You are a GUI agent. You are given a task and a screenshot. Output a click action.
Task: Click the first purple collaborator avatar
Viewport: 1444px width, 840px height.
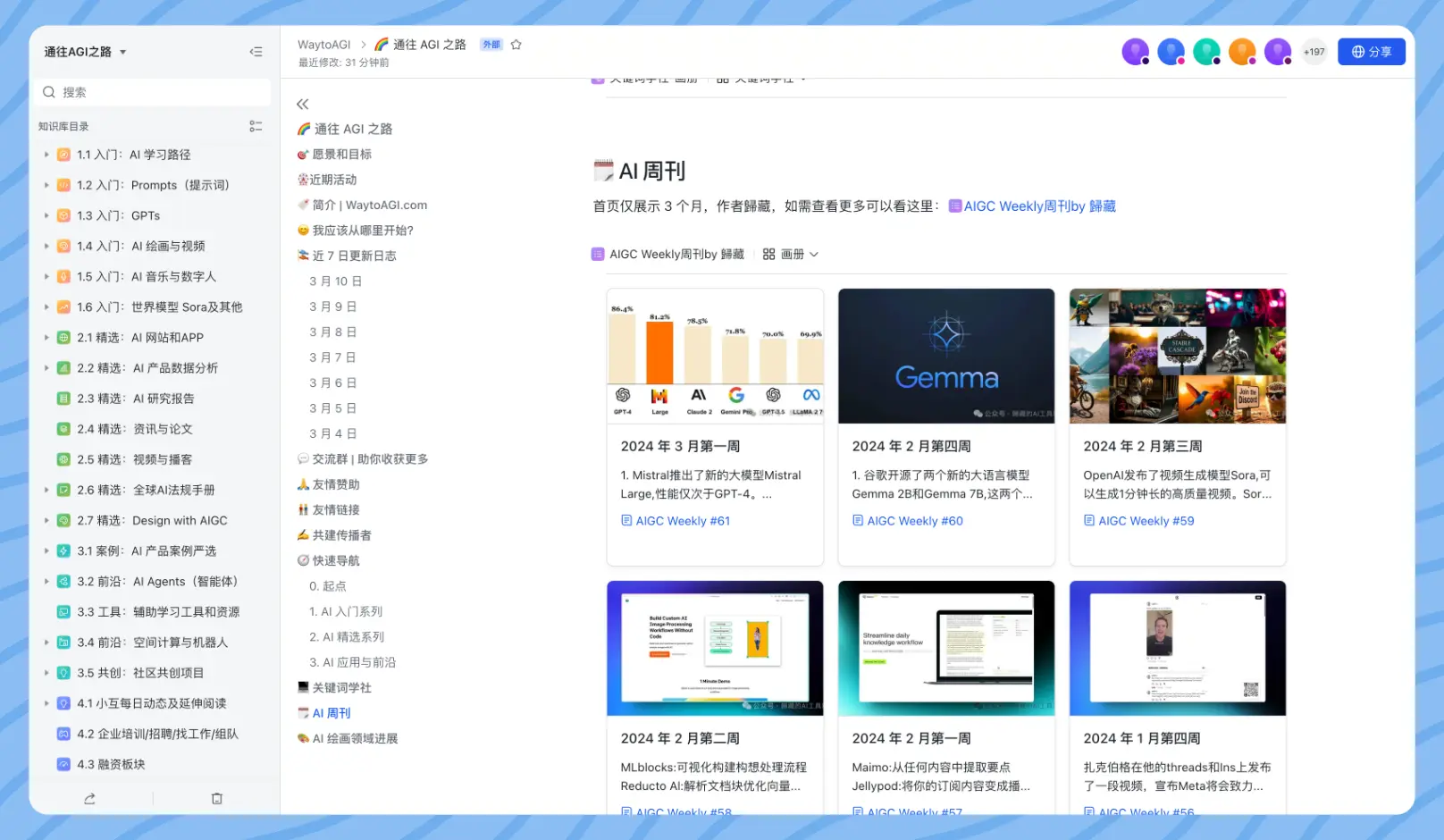(x=1135, y=52)
